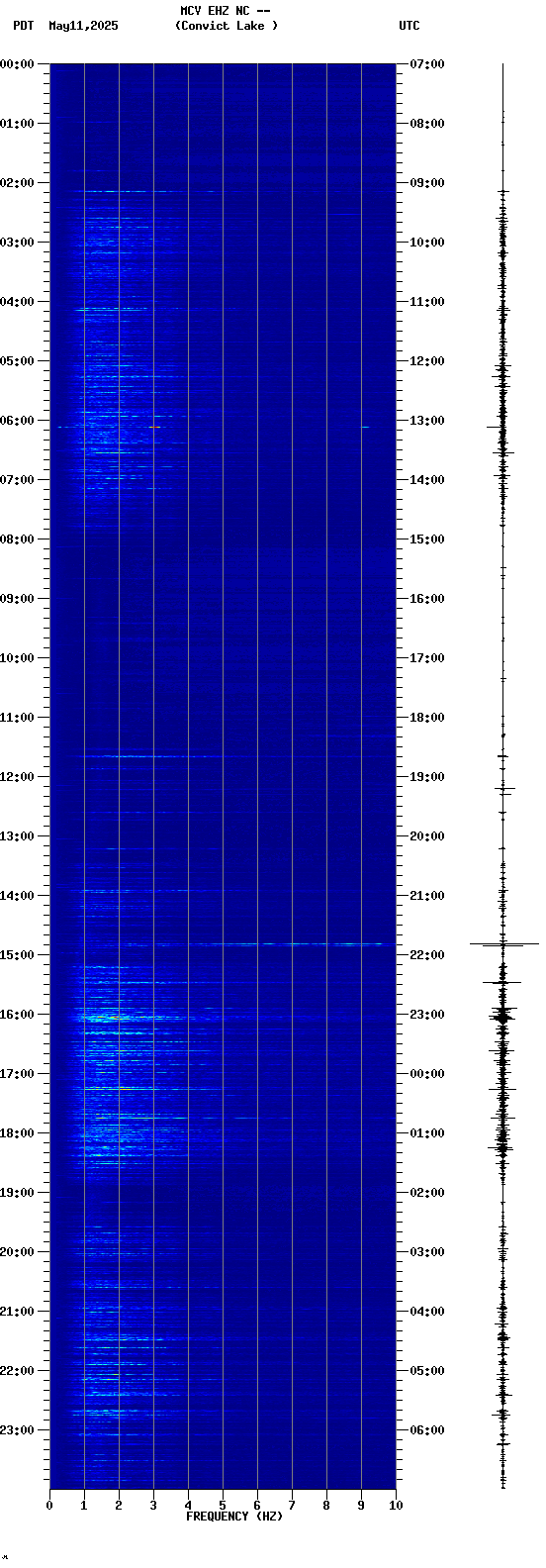Click the 01:00 PDT time label
The width and height of the screenshot is (546, 1568).
pos(18,124)
